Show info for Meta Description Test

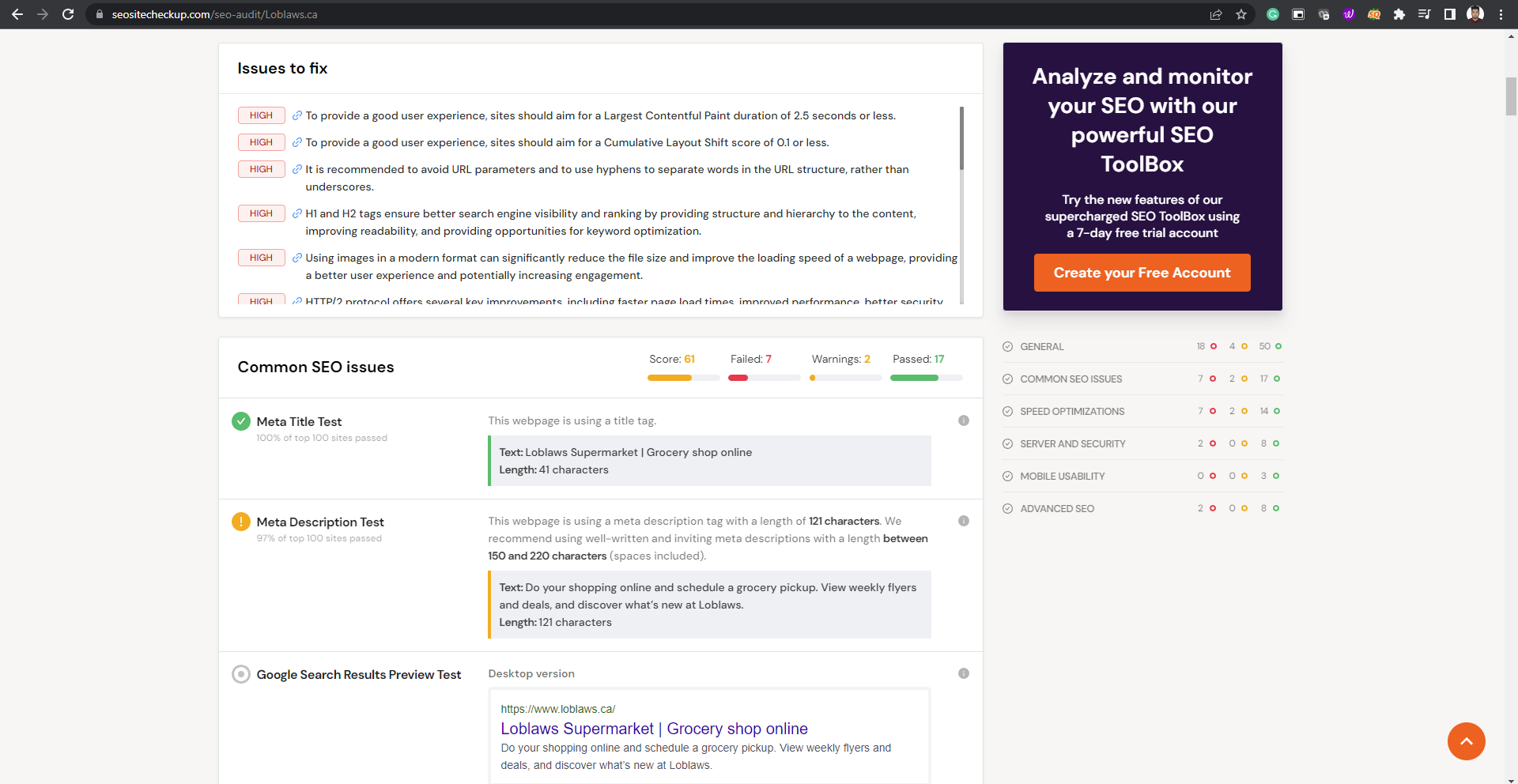[964, 521]
